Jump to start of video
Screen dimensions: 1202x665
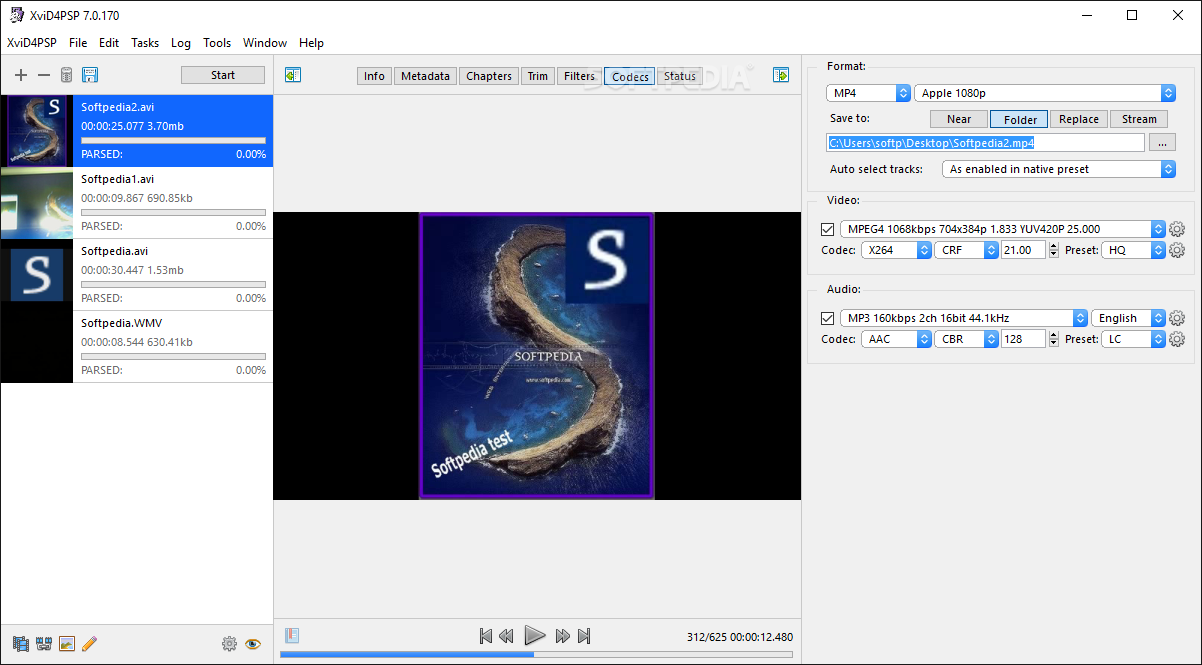coord(485,636)
